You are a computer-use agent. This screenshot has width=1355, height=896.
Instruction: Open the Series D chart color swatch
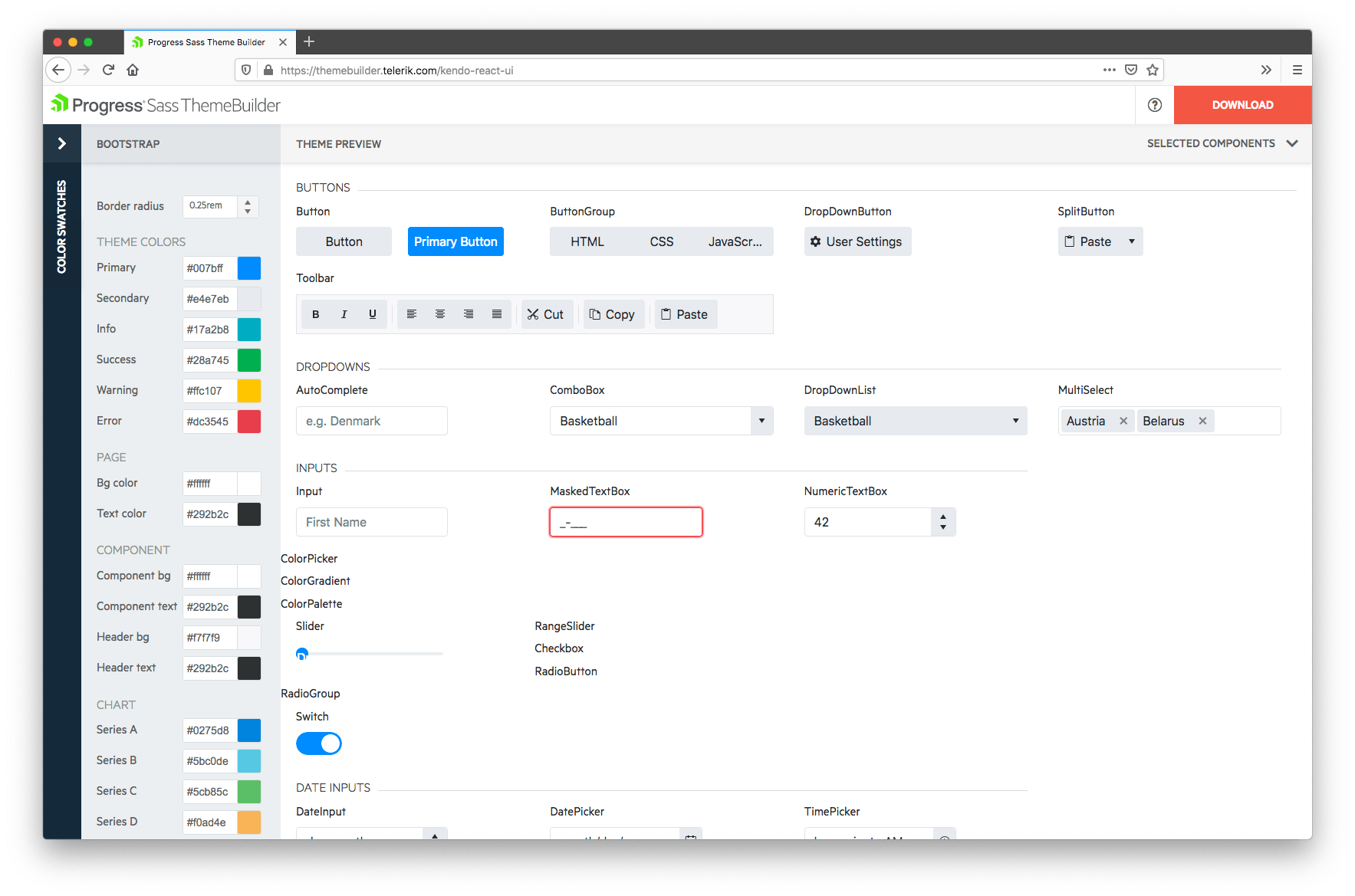tap(249, 822)
